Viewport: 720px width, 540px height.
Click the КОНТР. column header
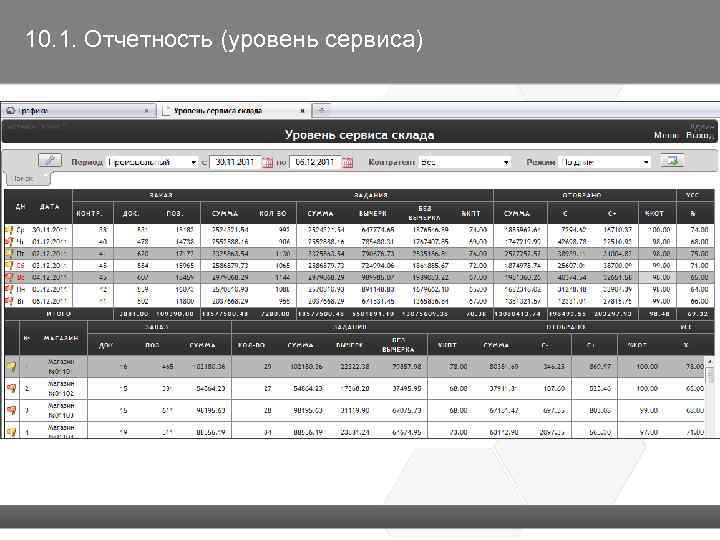89,214
